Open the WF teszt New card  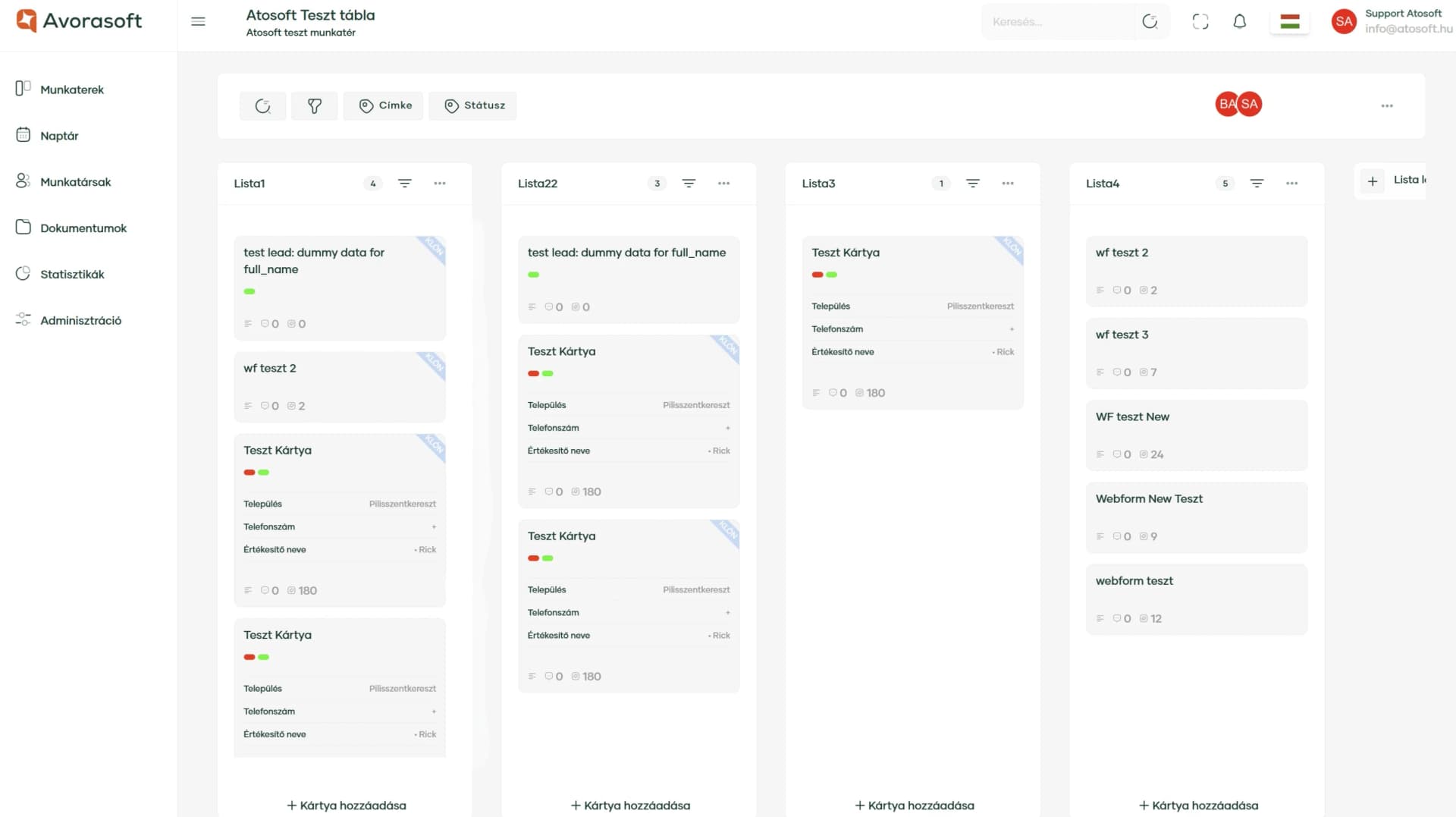(x=1197, y=435)
